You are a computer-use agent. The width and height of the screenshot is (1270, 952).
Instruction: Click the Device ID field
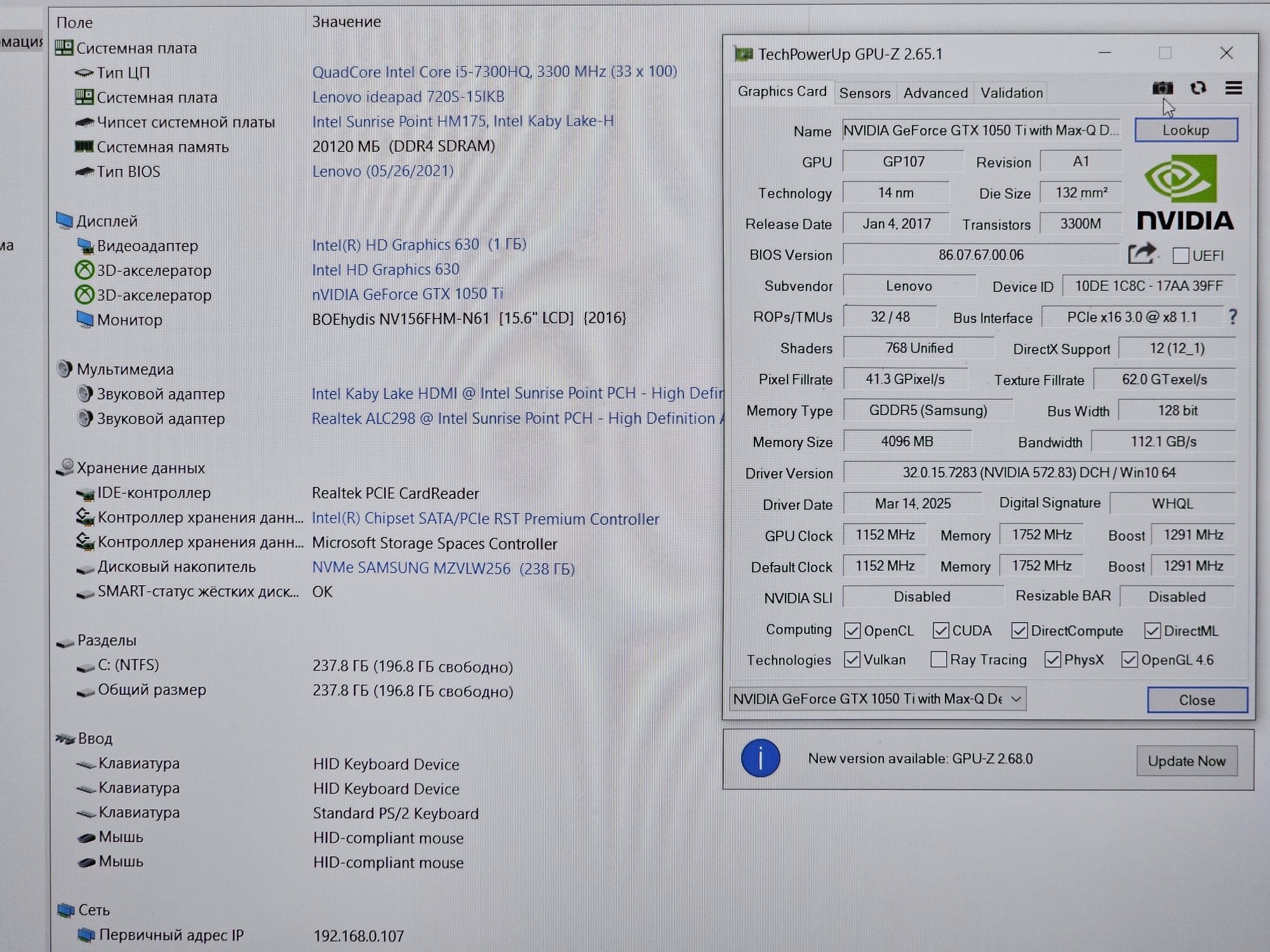[1148, 286]
